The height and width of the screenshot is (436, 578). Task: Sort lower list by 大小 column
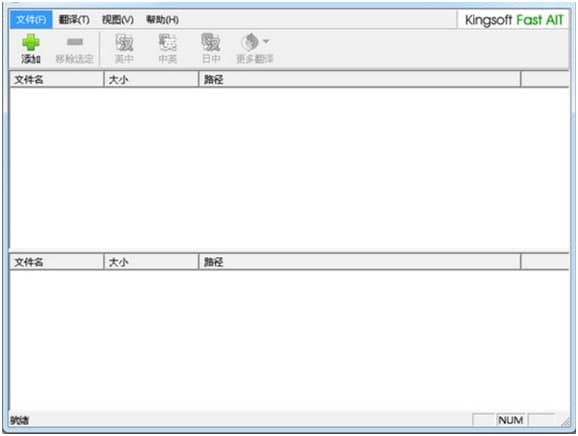pos(151,262)
